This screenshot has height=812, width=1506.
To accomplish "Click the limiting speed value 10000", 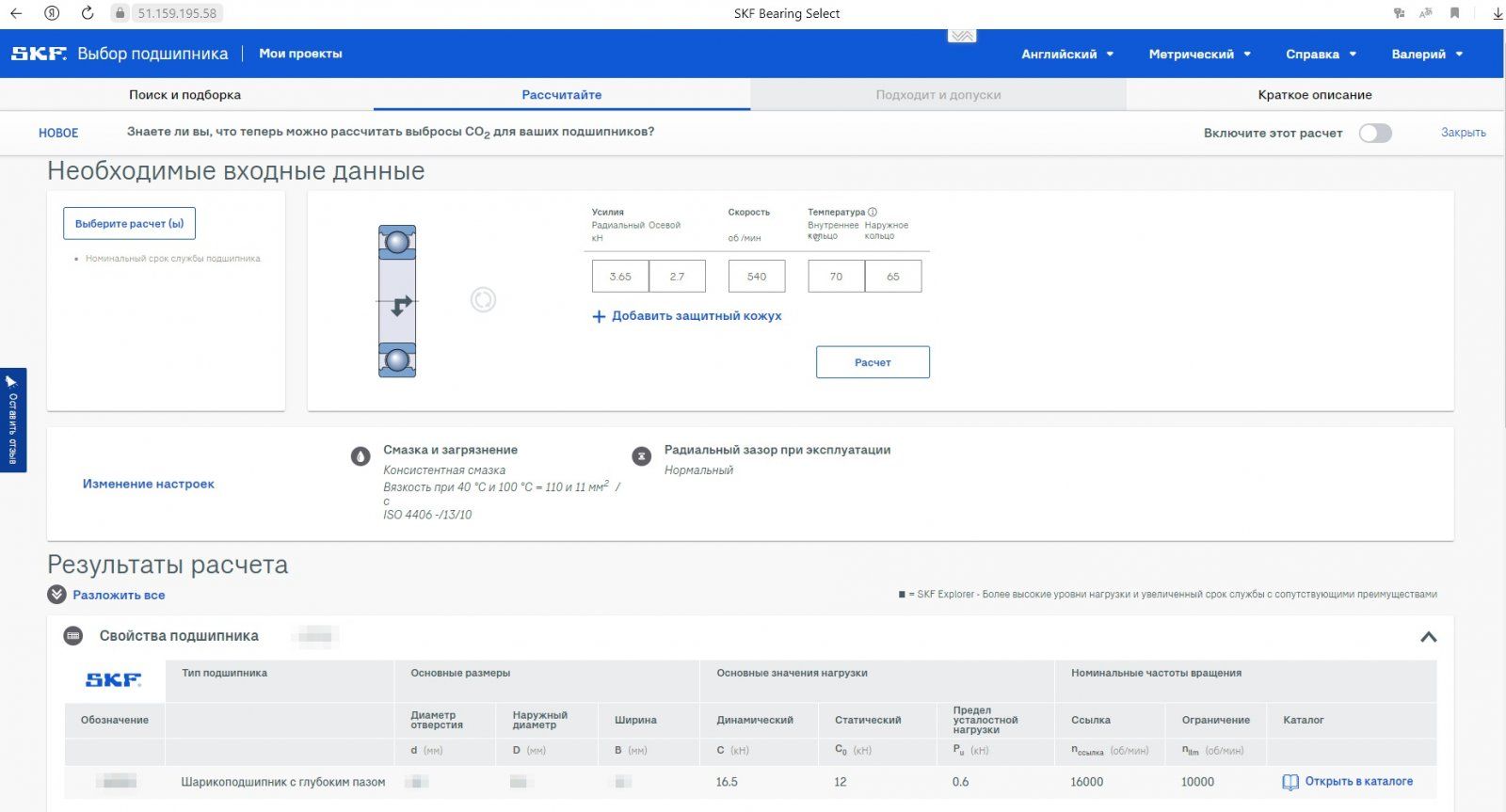I will click(1198, 782).
